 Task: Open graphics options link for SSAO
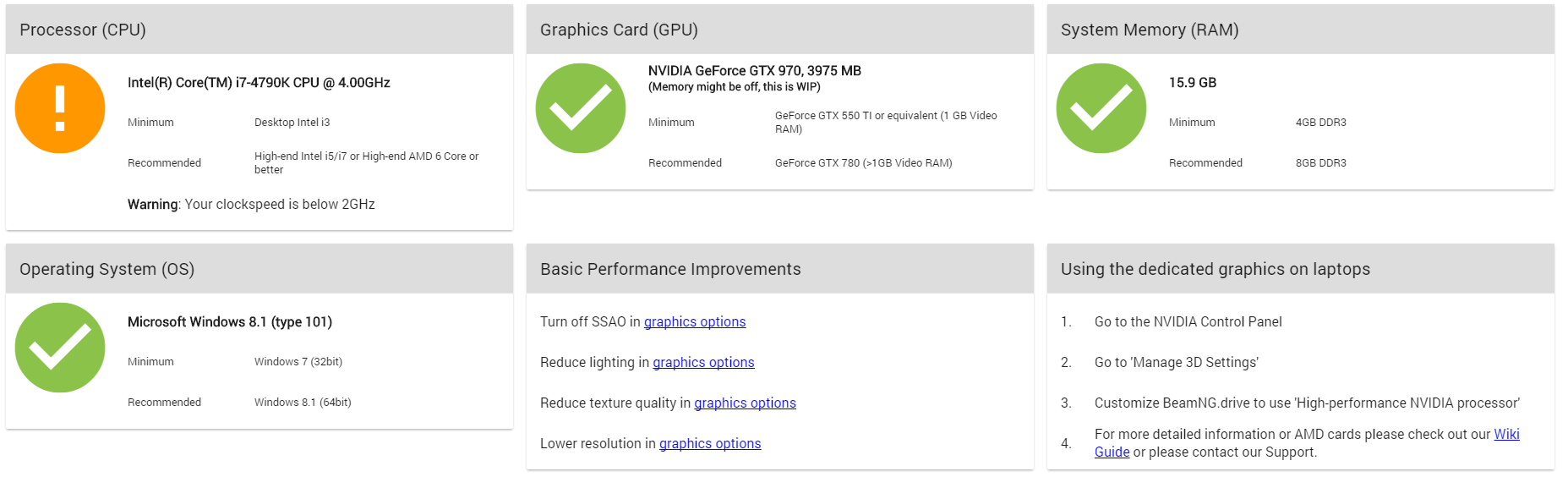[695, 322]
